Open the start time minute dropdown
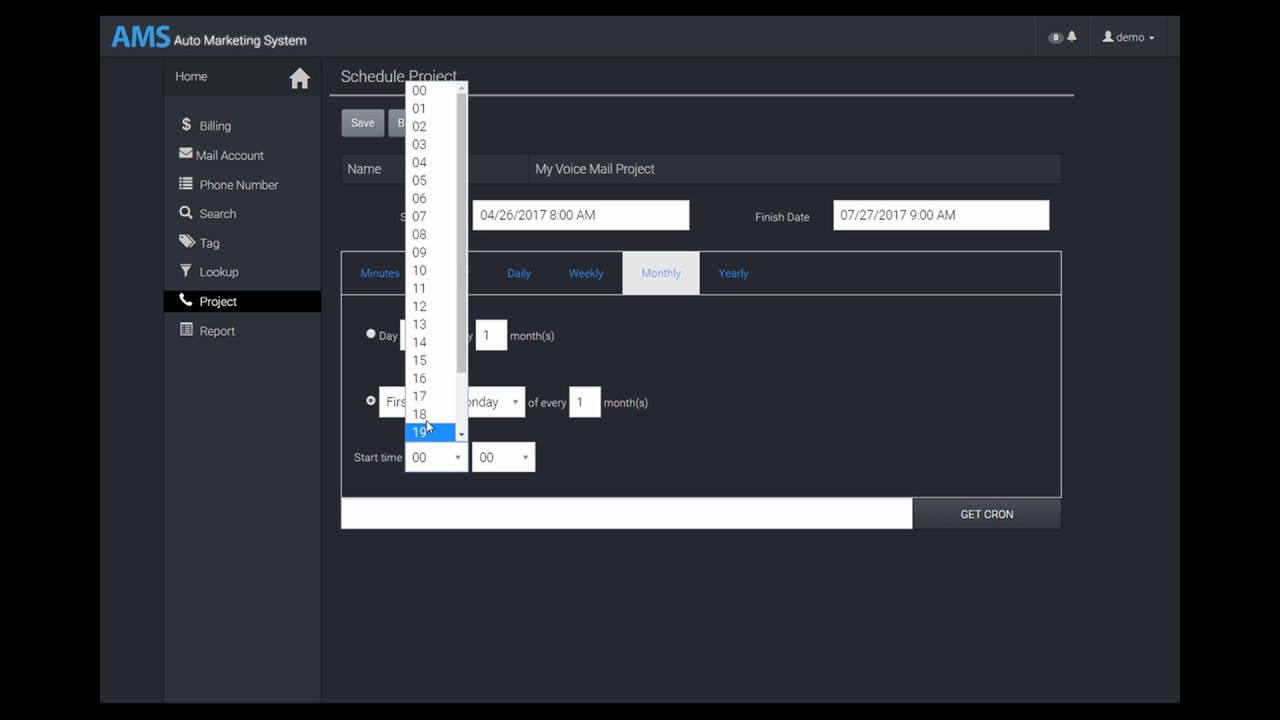The height and width of the screenshot is (720, 1280). click(503, 457)
